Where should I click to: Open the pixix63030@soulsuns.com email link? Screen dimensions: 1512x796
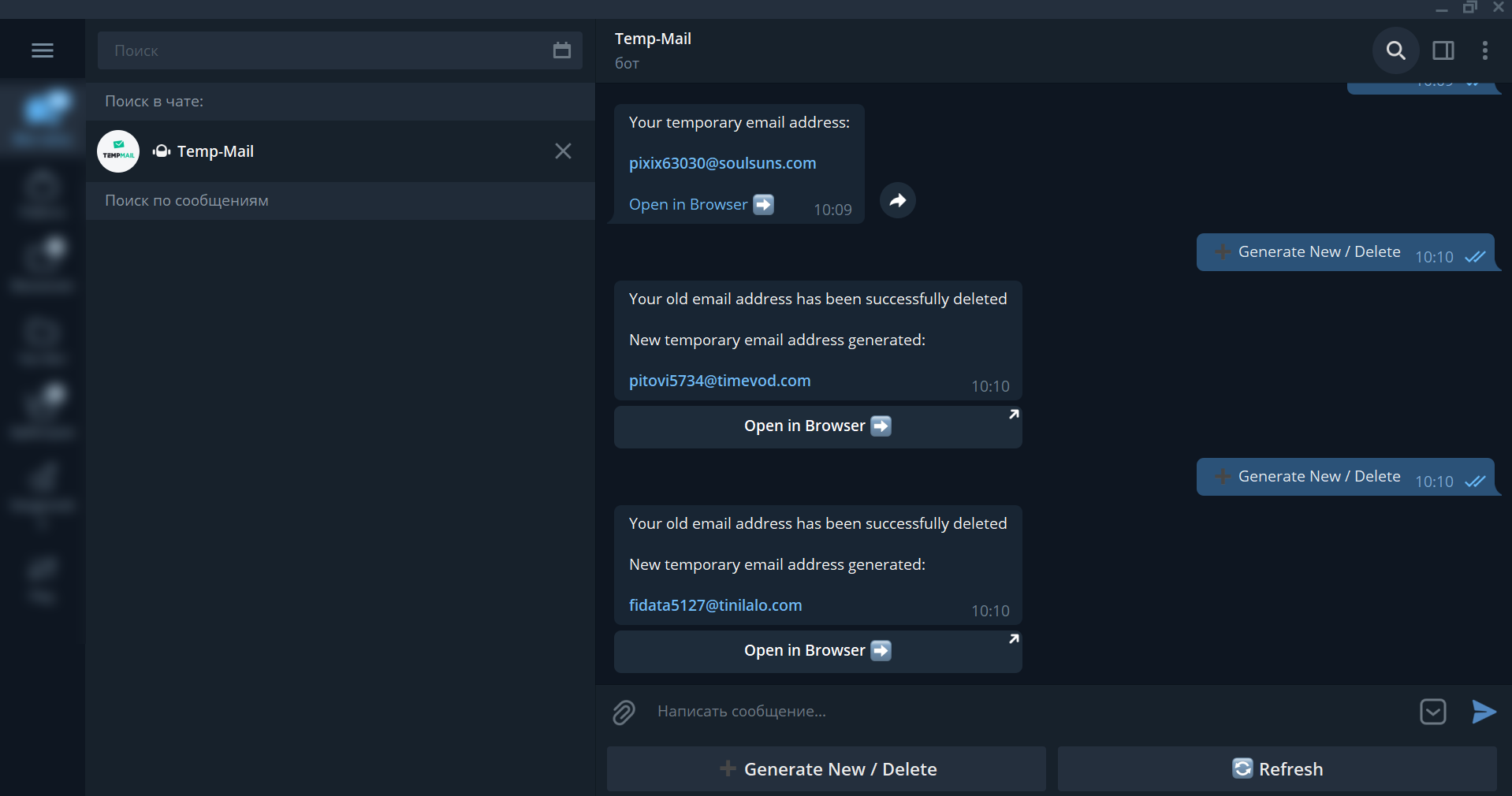coord(722,163)
